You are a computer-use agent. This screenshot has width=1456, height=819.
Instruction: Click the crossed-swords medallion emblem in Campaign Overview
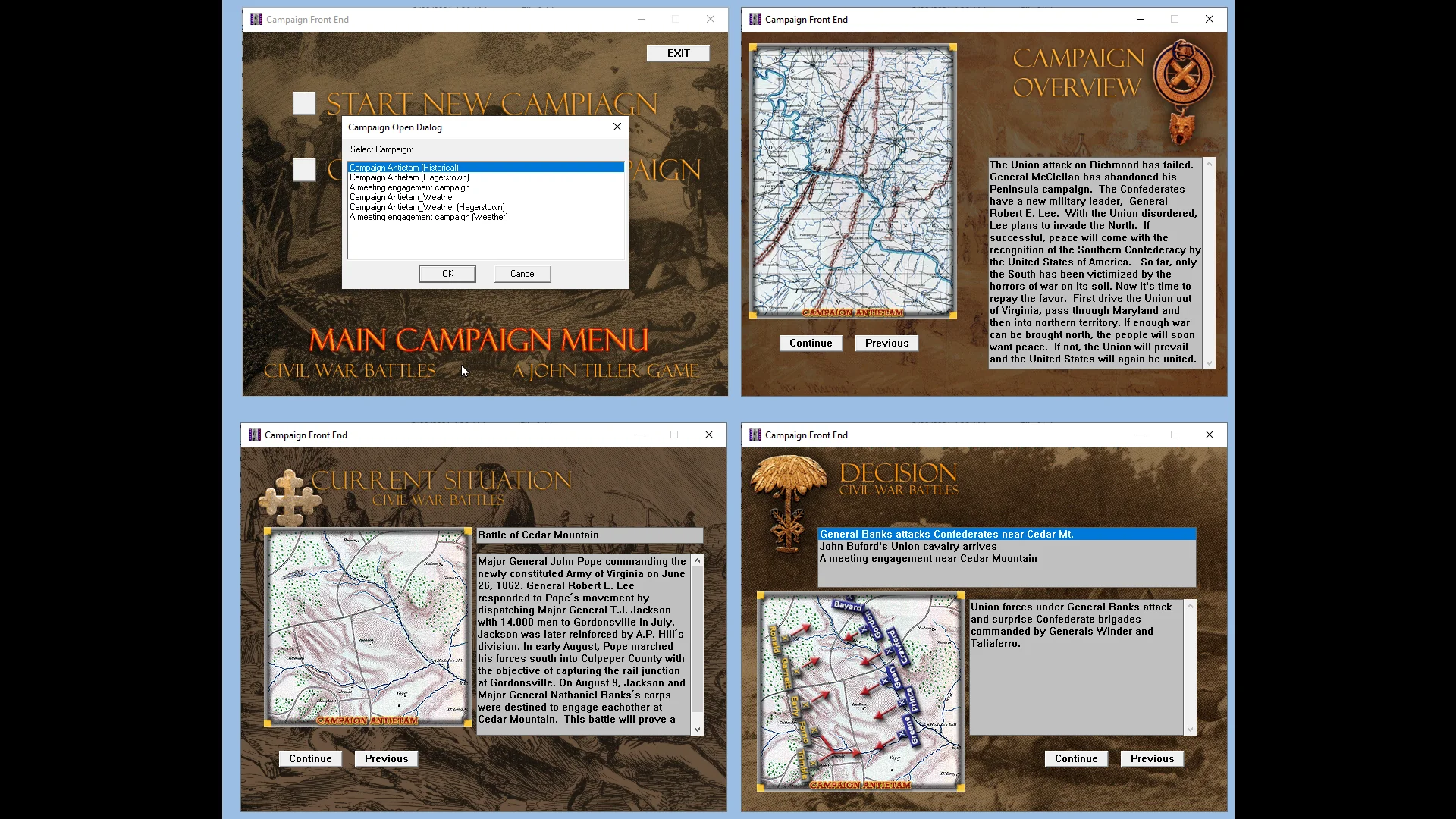pyautogui.click(x=1182, y=74)
